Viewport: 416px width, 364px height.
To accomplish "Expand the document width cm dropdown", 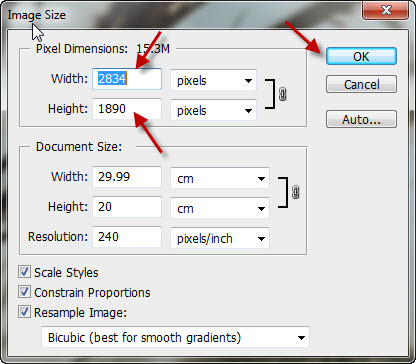I will coord(220,178).
